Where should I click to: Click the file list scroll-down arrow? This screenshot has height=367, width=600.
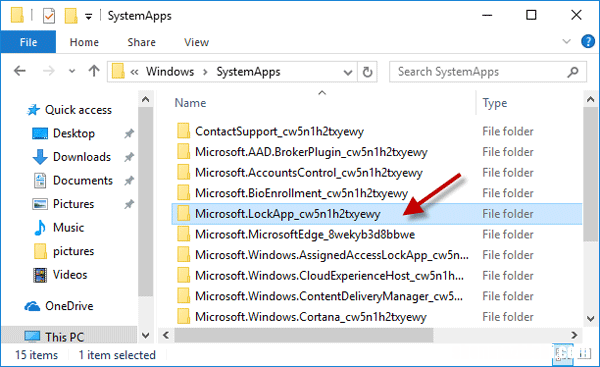[x=590, y=318]
